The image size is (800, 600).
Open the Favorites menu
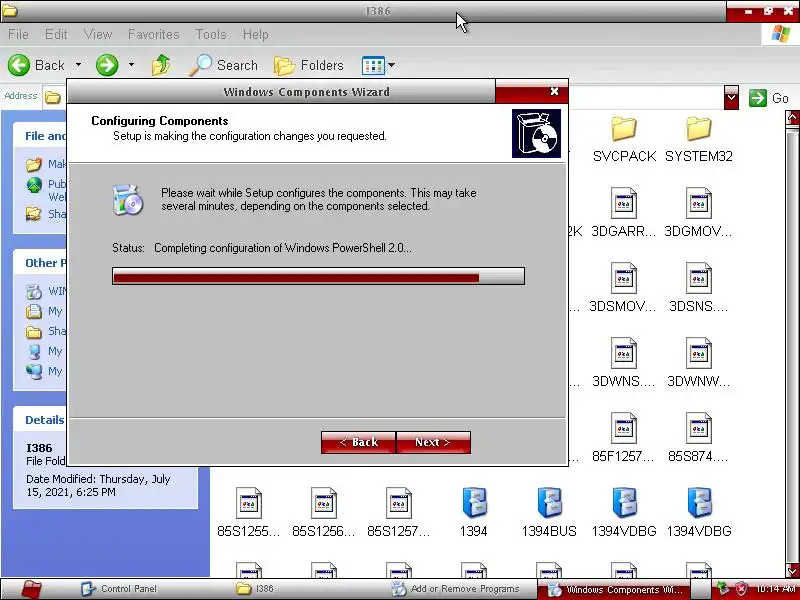coord(154,34)
